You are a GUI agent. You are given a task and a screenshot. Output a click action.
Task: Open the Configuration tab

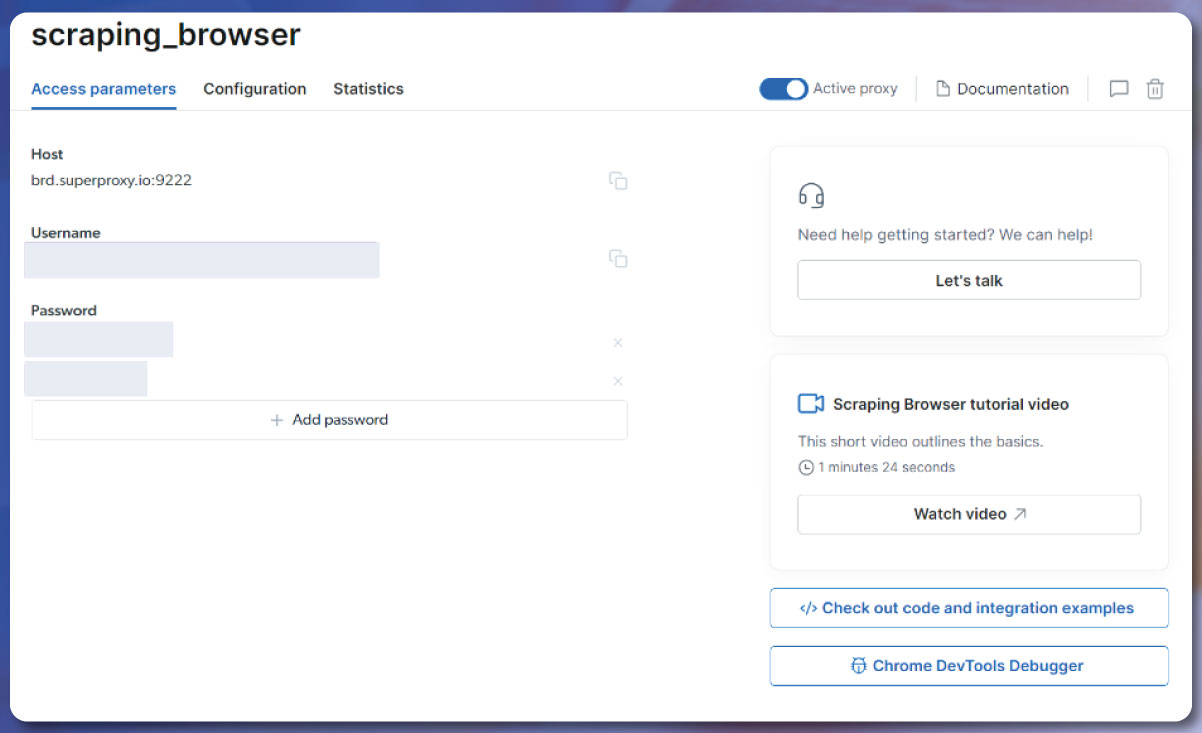pos(255,89)
